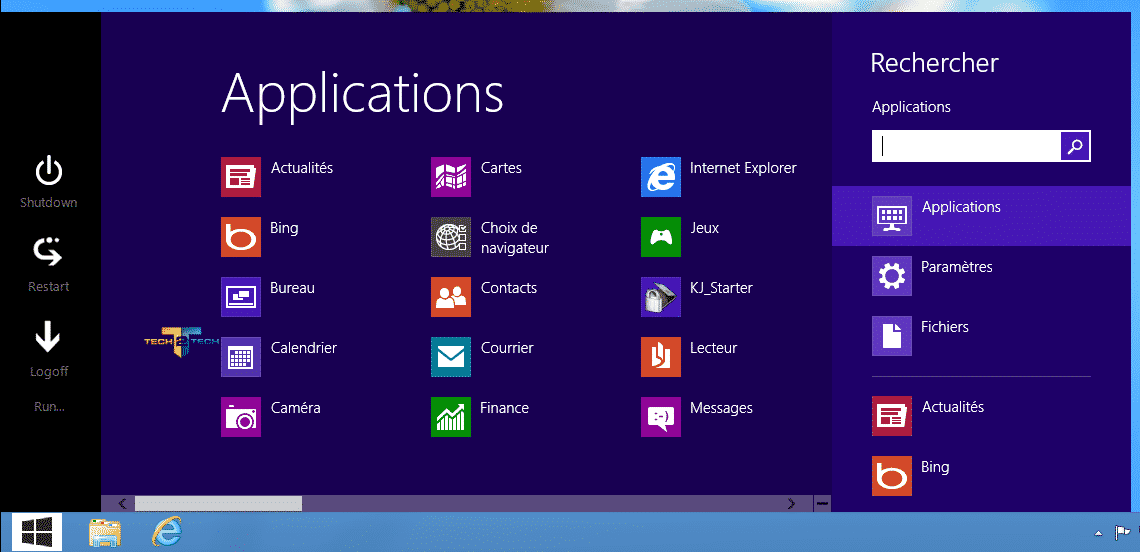Click the Logoff arrow icon
Screen dimensions: 1140x552
(49, 337)
